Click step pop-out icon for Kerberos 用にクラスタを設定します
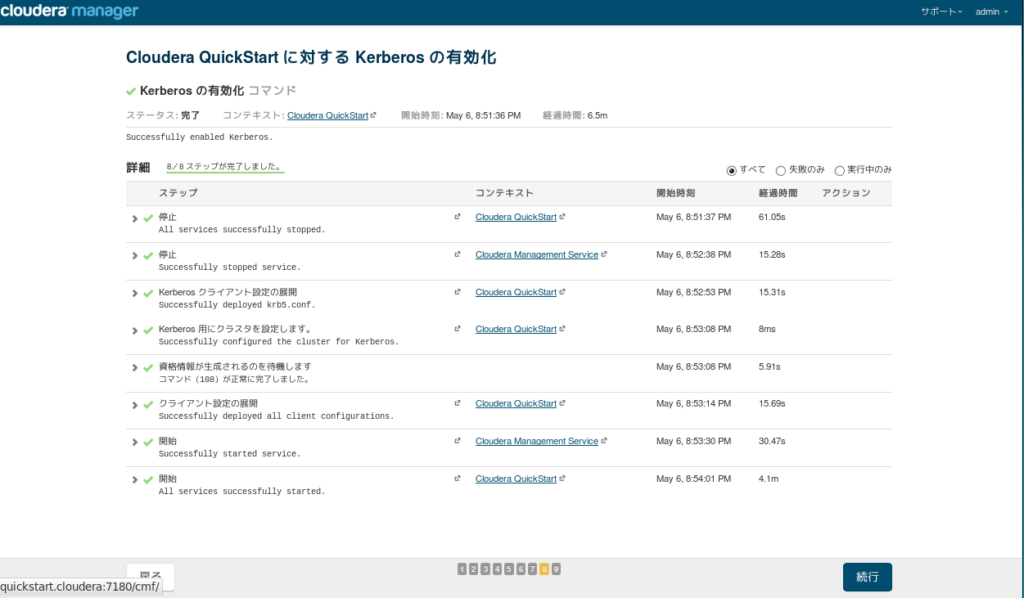The width and height of the screenshot is (1024, 598). [x=457, y=329]
